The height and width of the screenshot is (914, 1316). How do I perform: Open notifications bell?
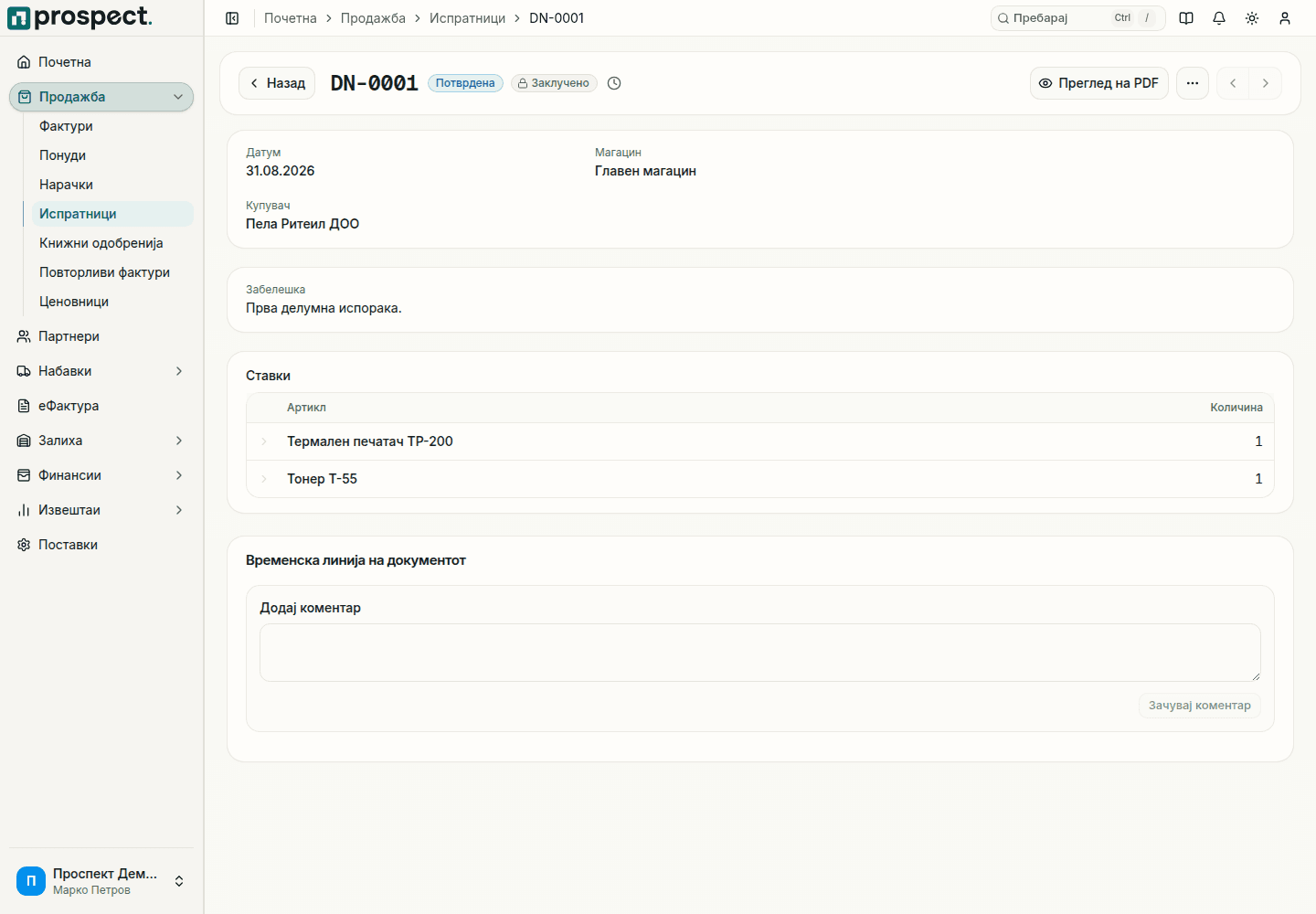[1219, 18]
